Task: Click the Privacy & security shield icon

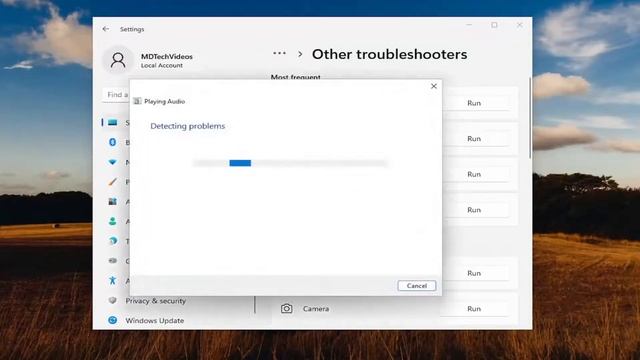Action: (113, 300)
